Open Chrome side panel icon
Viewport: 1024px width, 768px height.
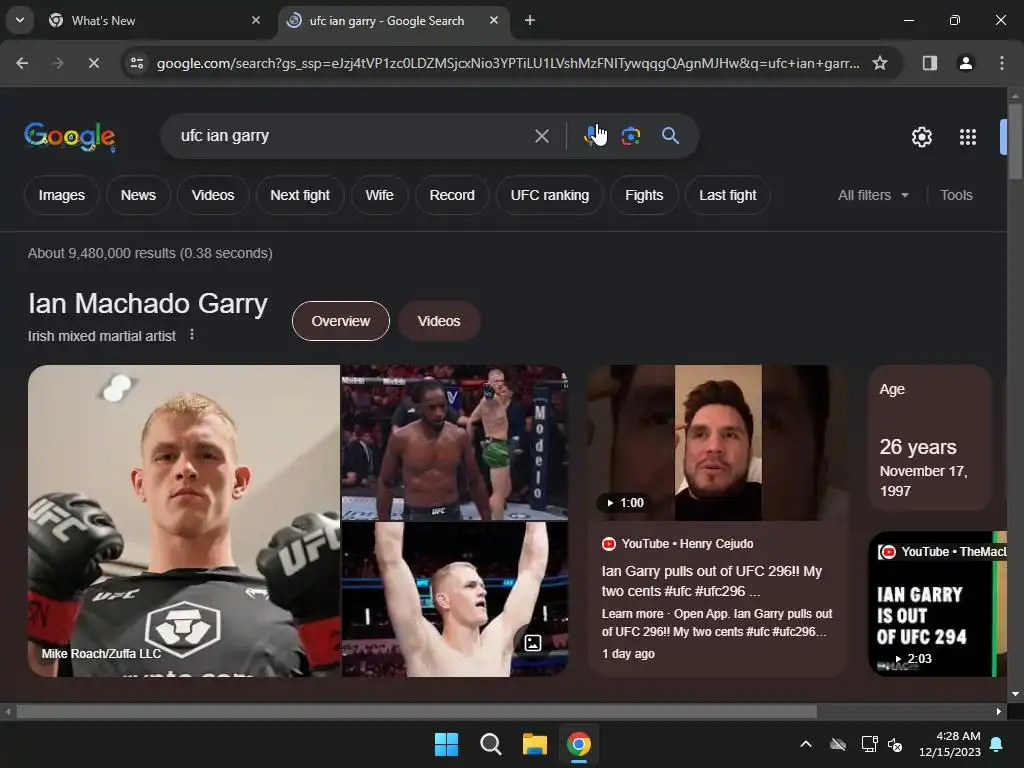coord(929,63)
